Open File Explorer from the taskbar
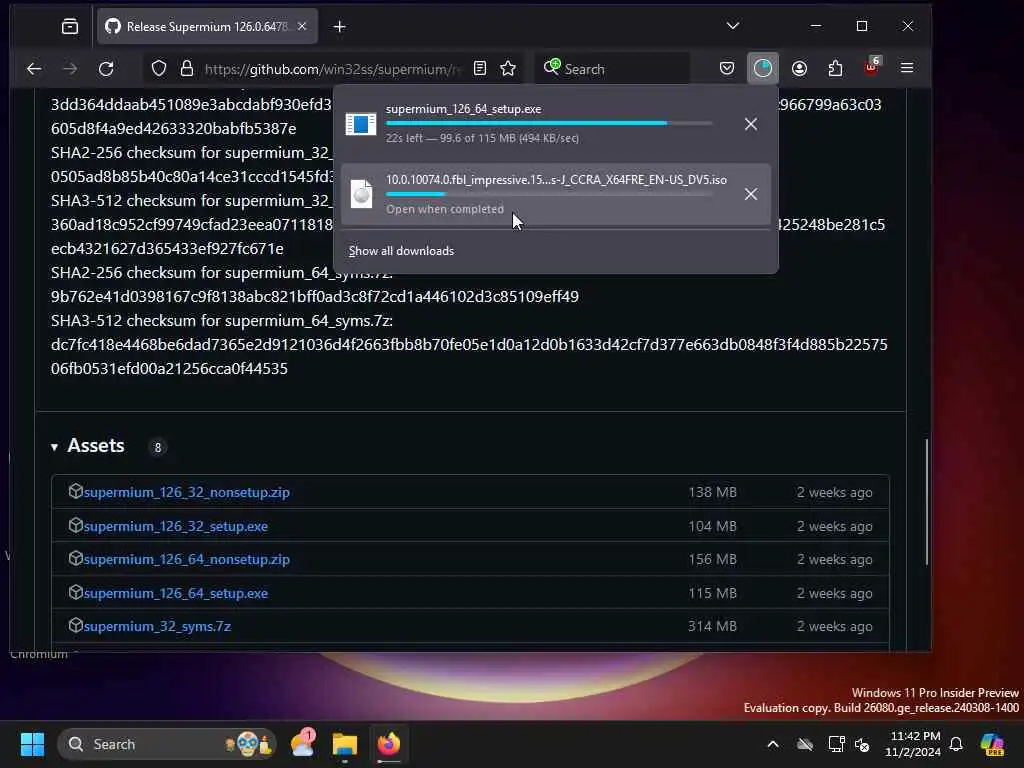 (345, 744)
